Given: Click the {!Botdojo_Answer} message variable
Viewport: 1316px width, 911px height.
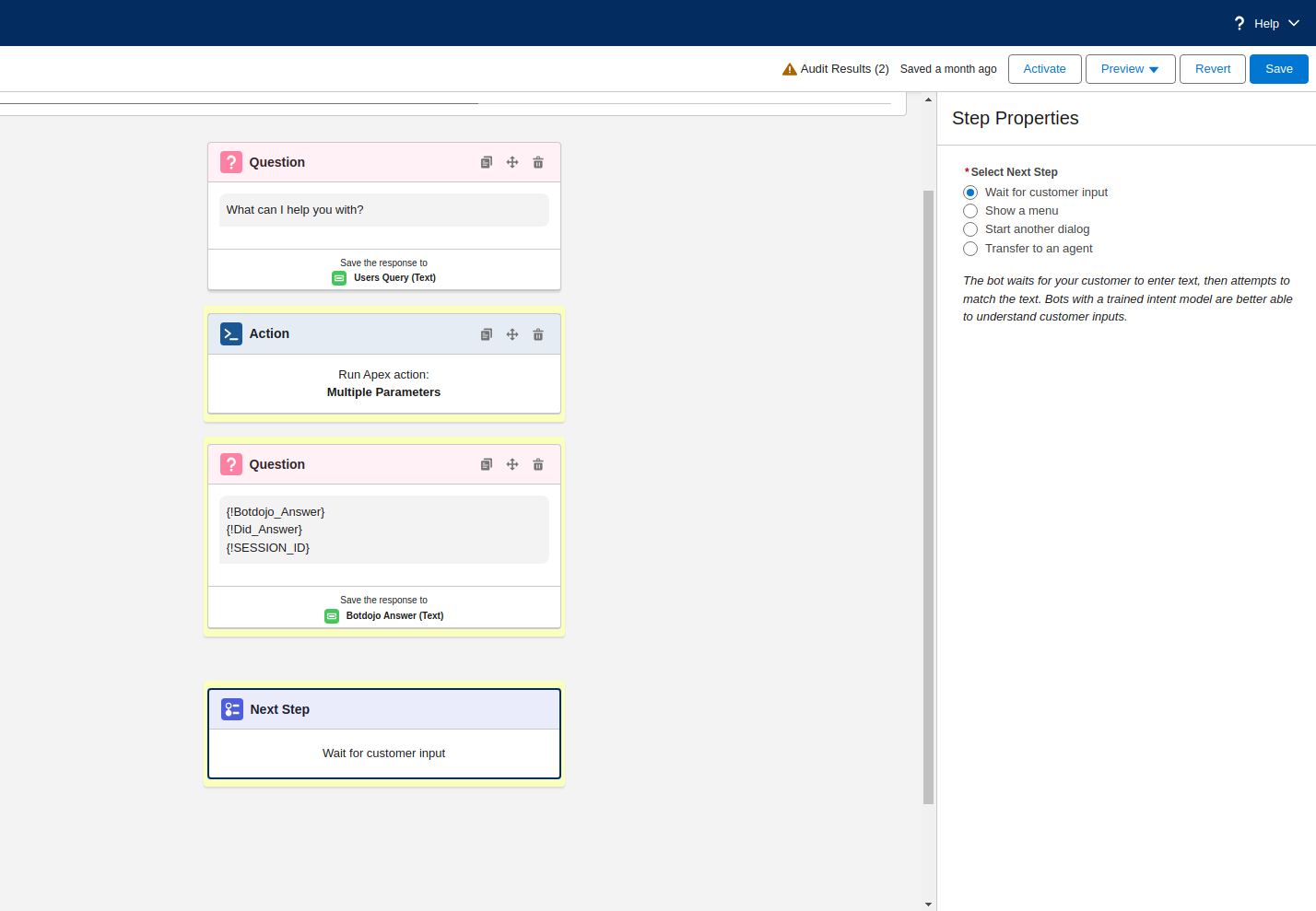Looking at the screenshot, I should click(x=276, y=512).
